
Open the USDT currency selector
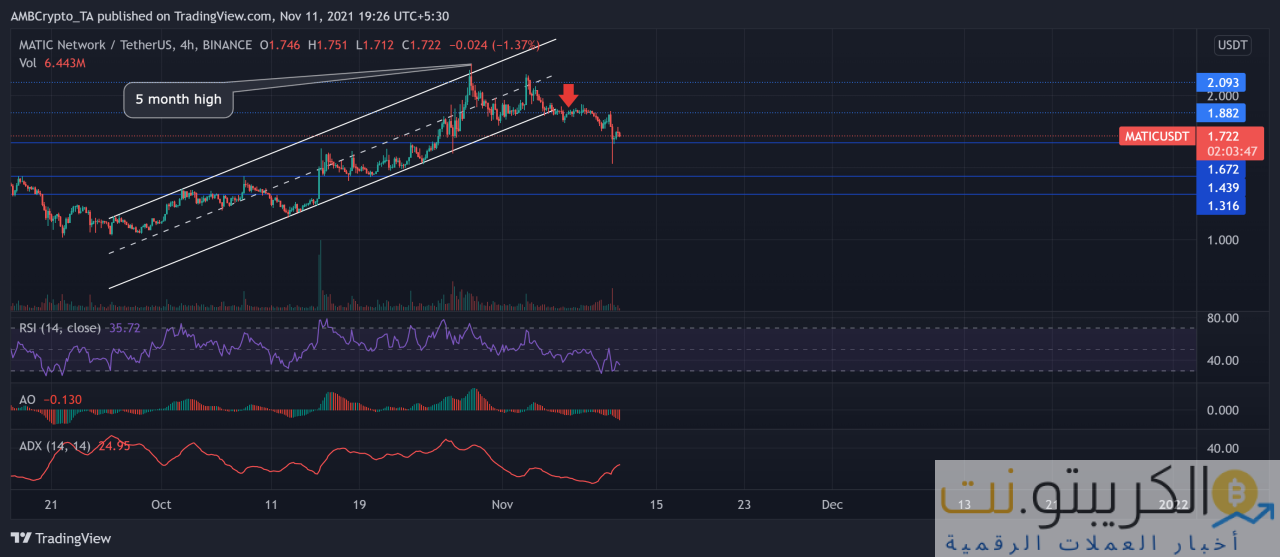[1233, 45]
